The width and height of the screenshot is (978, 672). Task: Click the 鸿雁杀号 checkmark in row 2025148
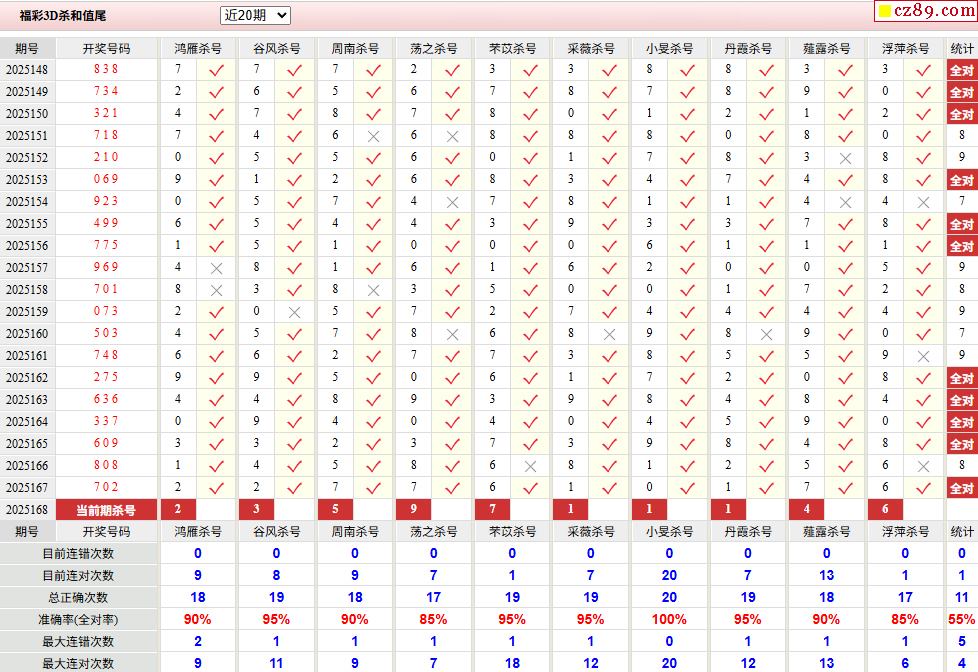(x=216, y=71)
